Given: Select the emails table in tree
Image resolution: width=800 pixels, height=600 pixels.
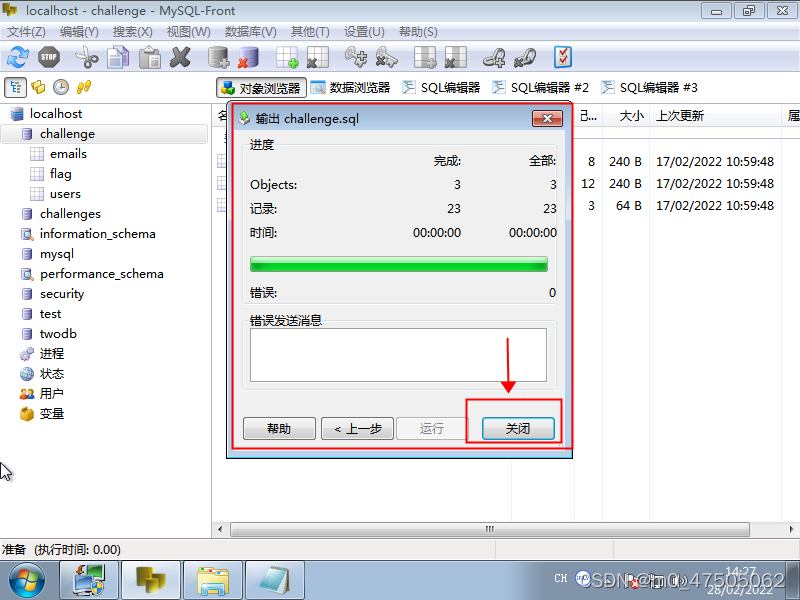Looking at the screenshot, I should point(68,154).
